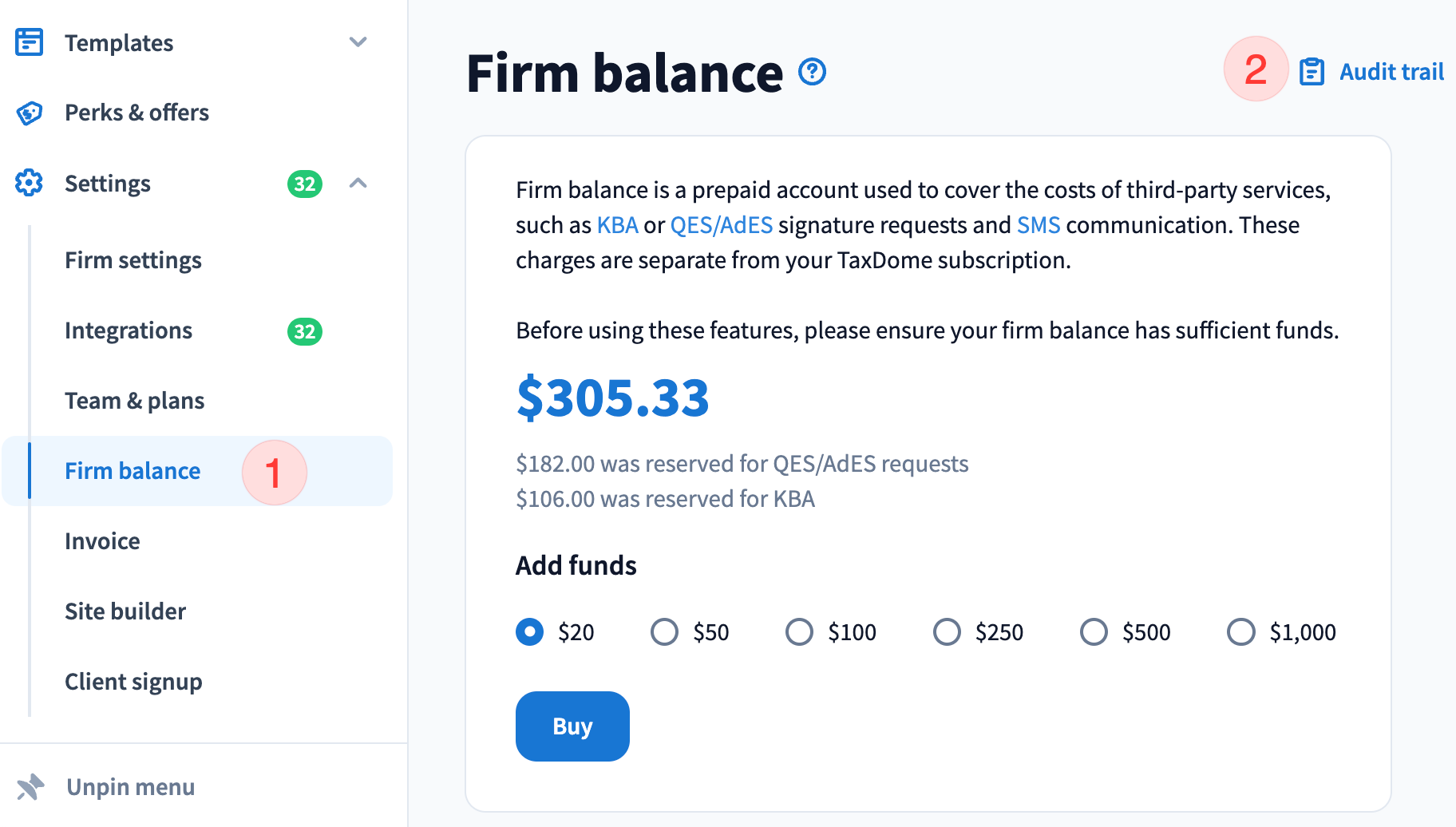1456x827 pixels.
Task: Click the Unpin menu pin icon
Action: pyautogui.click(x=30, y=787)
